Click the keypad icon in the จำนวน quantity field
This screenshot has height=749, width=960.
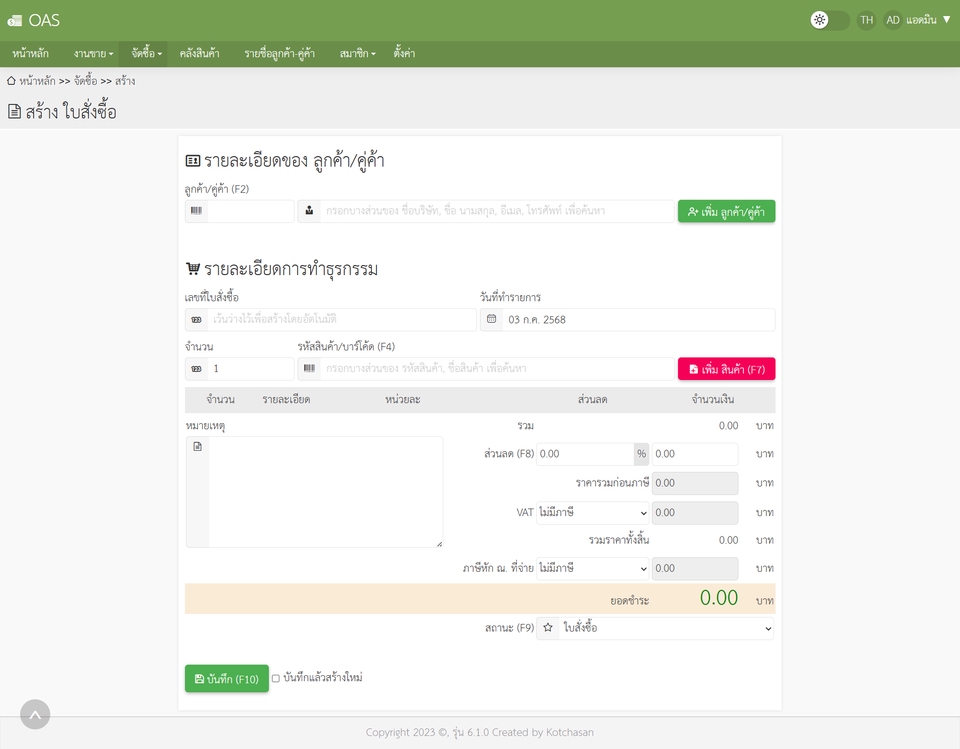pos(196,368)
